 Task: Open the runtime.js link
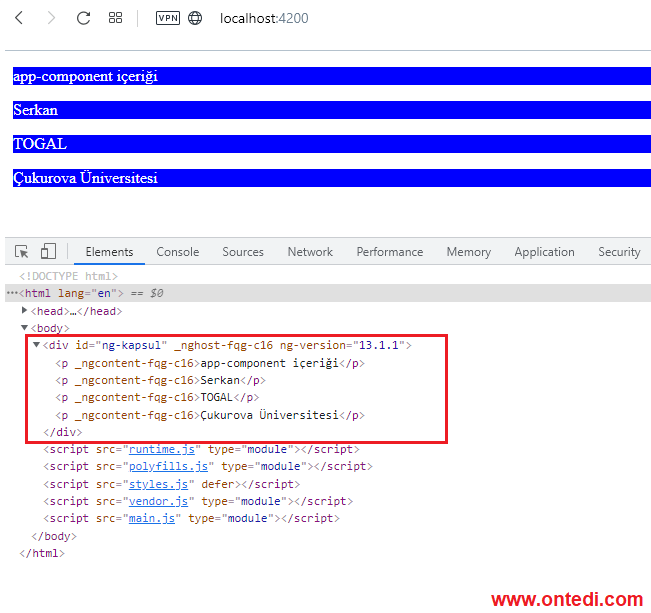coord(162,449)
